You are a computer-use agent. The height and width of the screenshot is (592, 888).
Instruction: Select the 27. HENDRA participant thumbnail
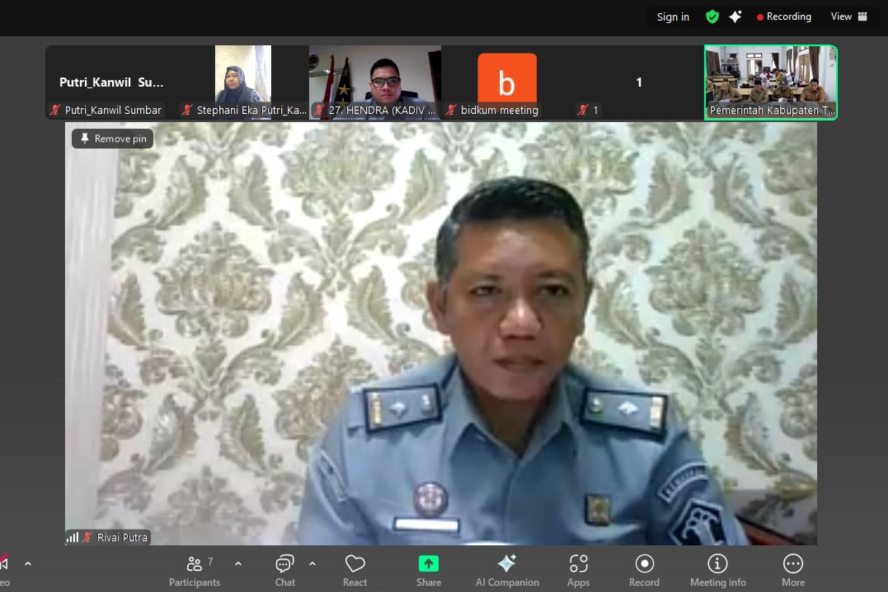(375, 82)
